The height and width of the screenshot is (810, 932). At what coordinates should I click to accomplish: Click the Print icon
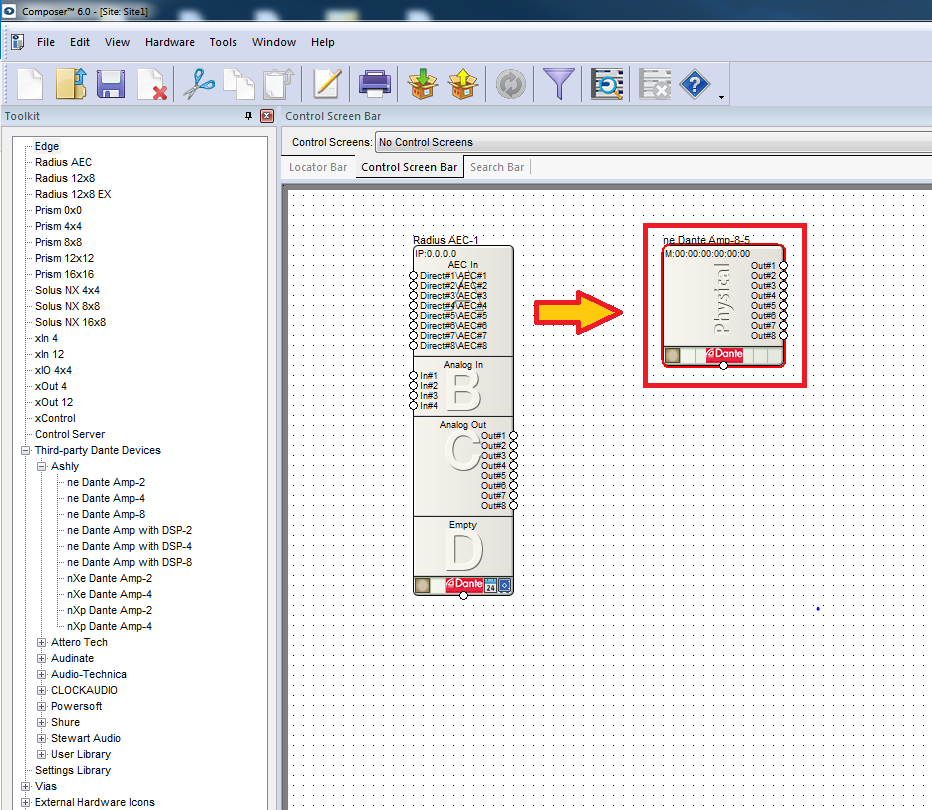pos(374,84)
